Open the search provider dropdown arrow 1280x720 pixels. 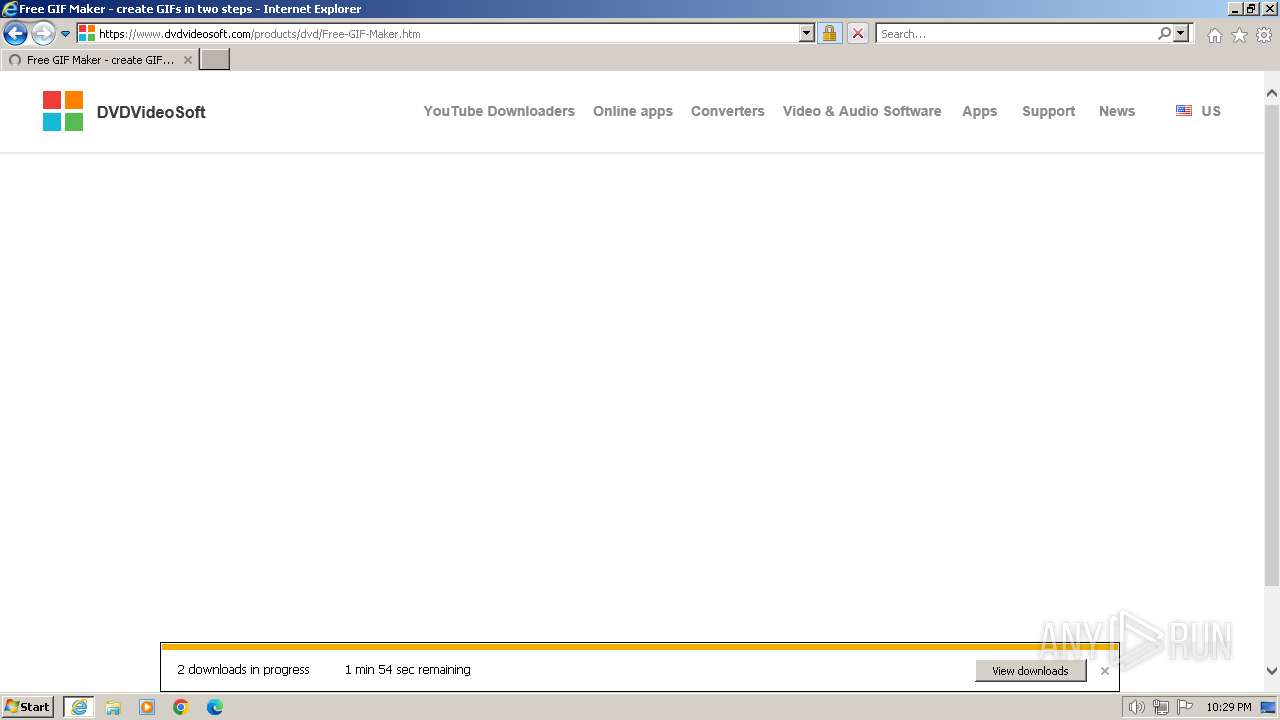1181,33
